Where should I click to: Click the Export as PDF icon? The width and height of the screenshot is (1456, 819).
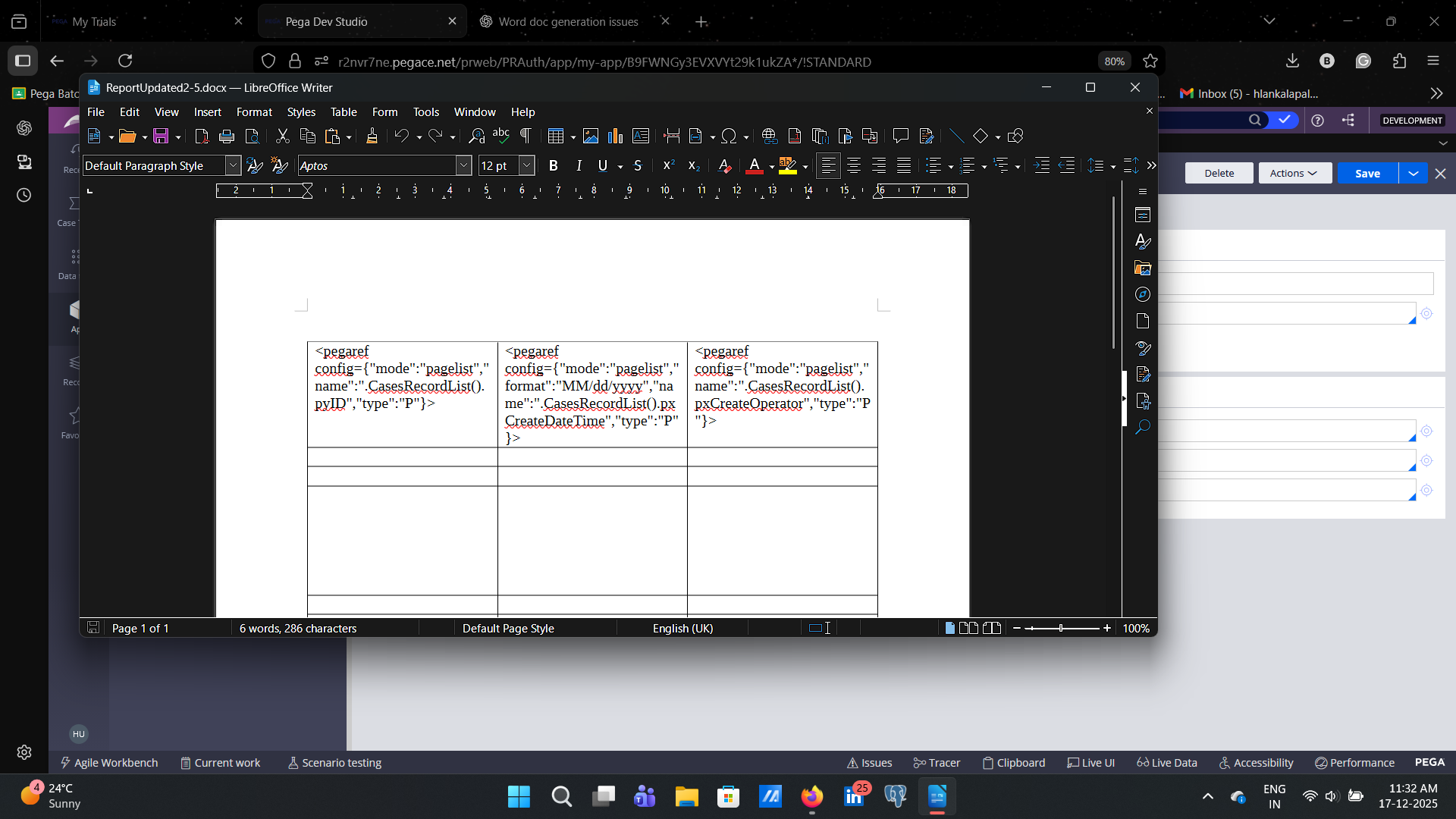point(201,136)
